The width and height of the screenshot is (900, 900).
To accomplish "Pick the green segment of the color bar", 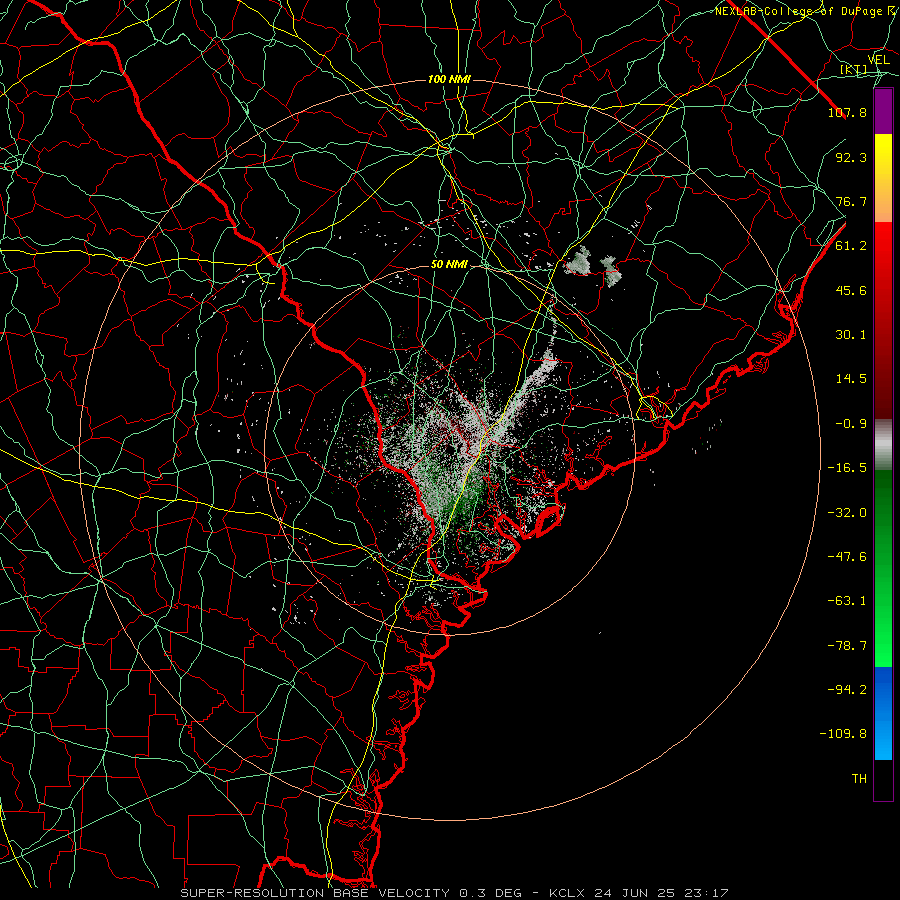I will [x=883, y=568].
